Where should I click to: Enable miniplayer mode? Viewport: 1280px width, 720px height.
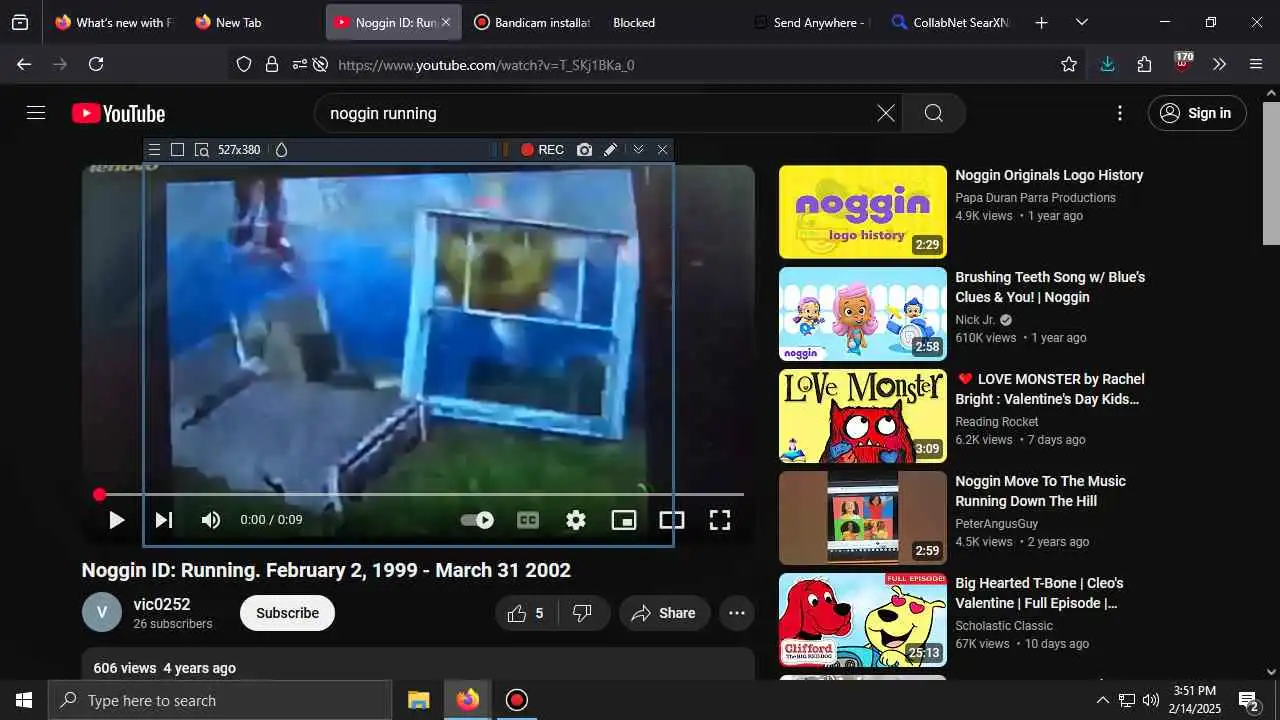point(624,520)
